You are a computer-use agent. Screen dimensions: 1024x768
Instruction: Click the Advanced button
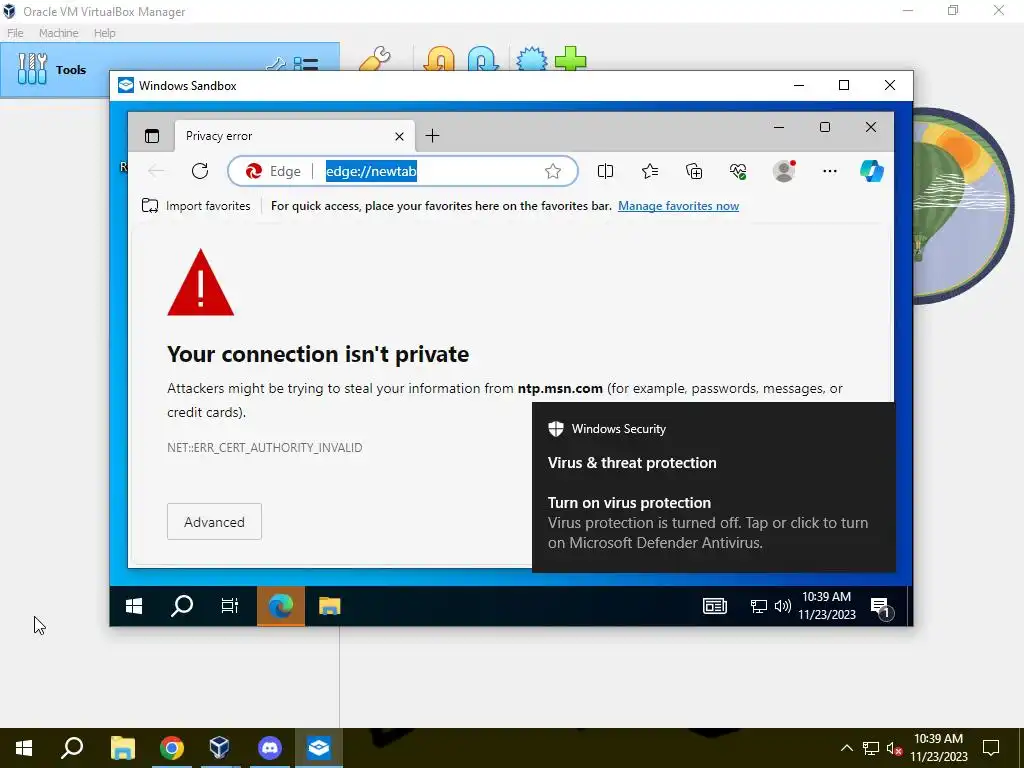214,522
